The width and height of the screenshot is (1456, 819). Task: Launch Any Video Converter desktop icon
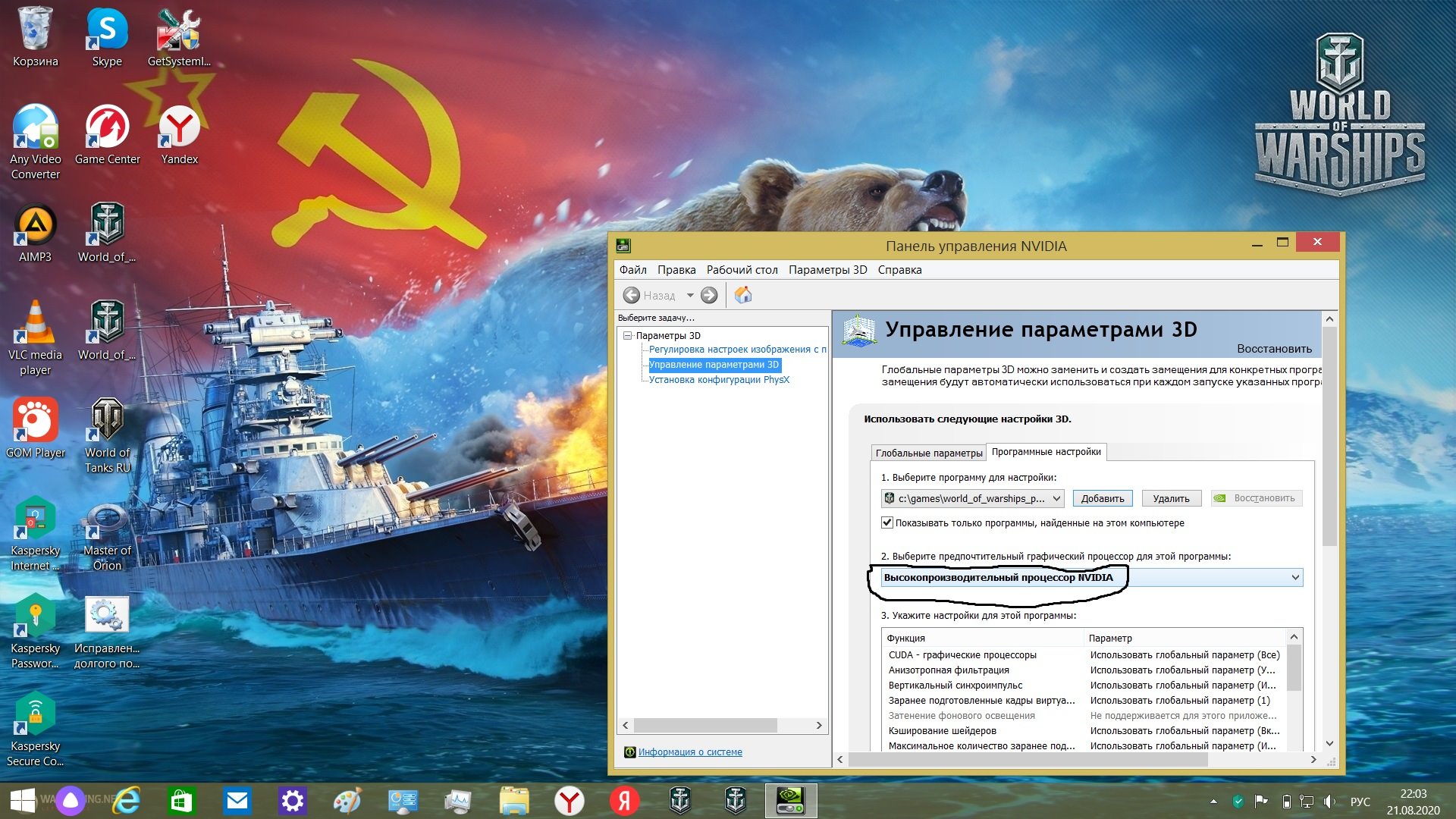[35, 142]
